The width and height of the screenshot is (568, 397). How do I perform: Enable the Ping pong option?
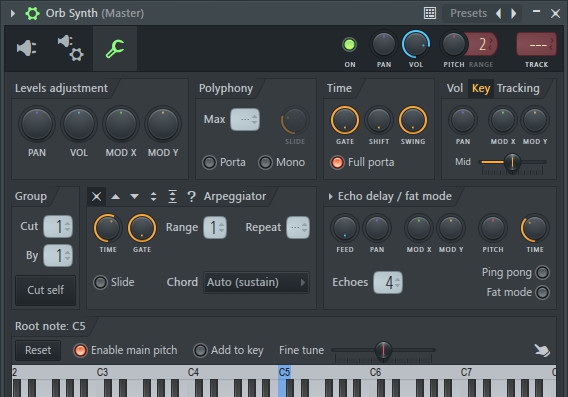point(542,272)
